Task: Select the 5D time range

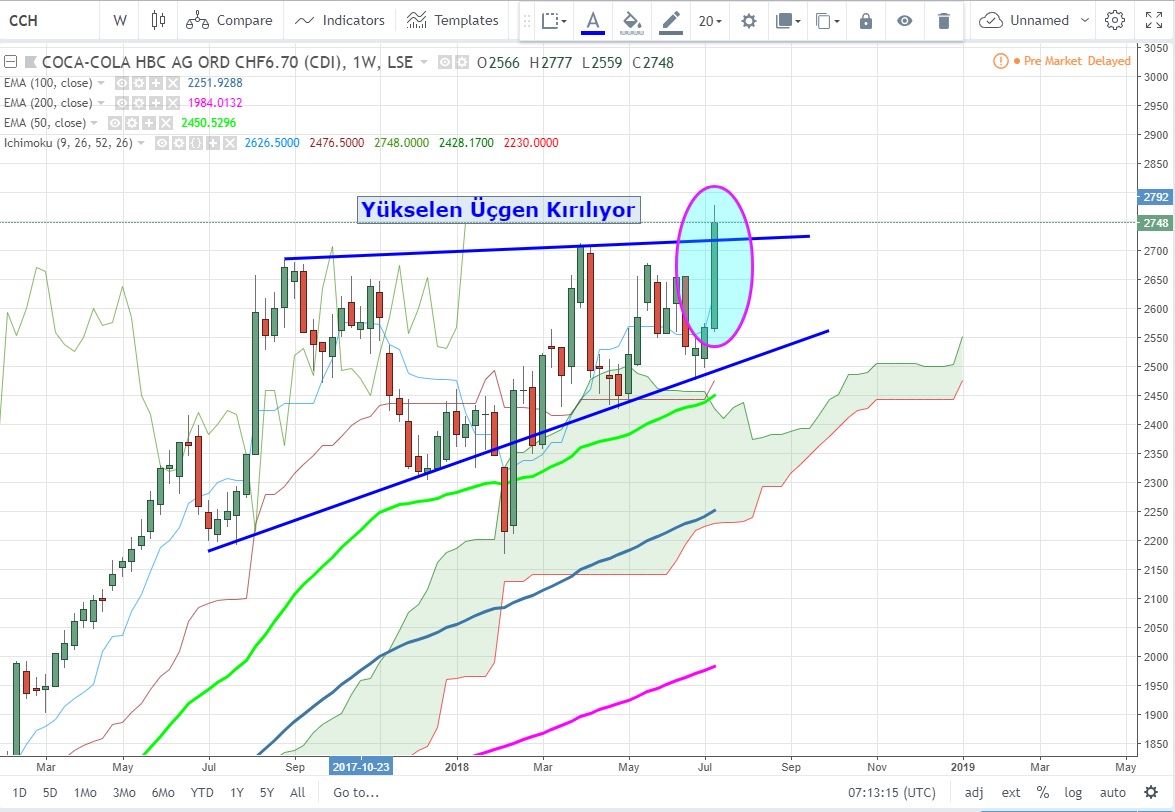Action: click(49, 793)
